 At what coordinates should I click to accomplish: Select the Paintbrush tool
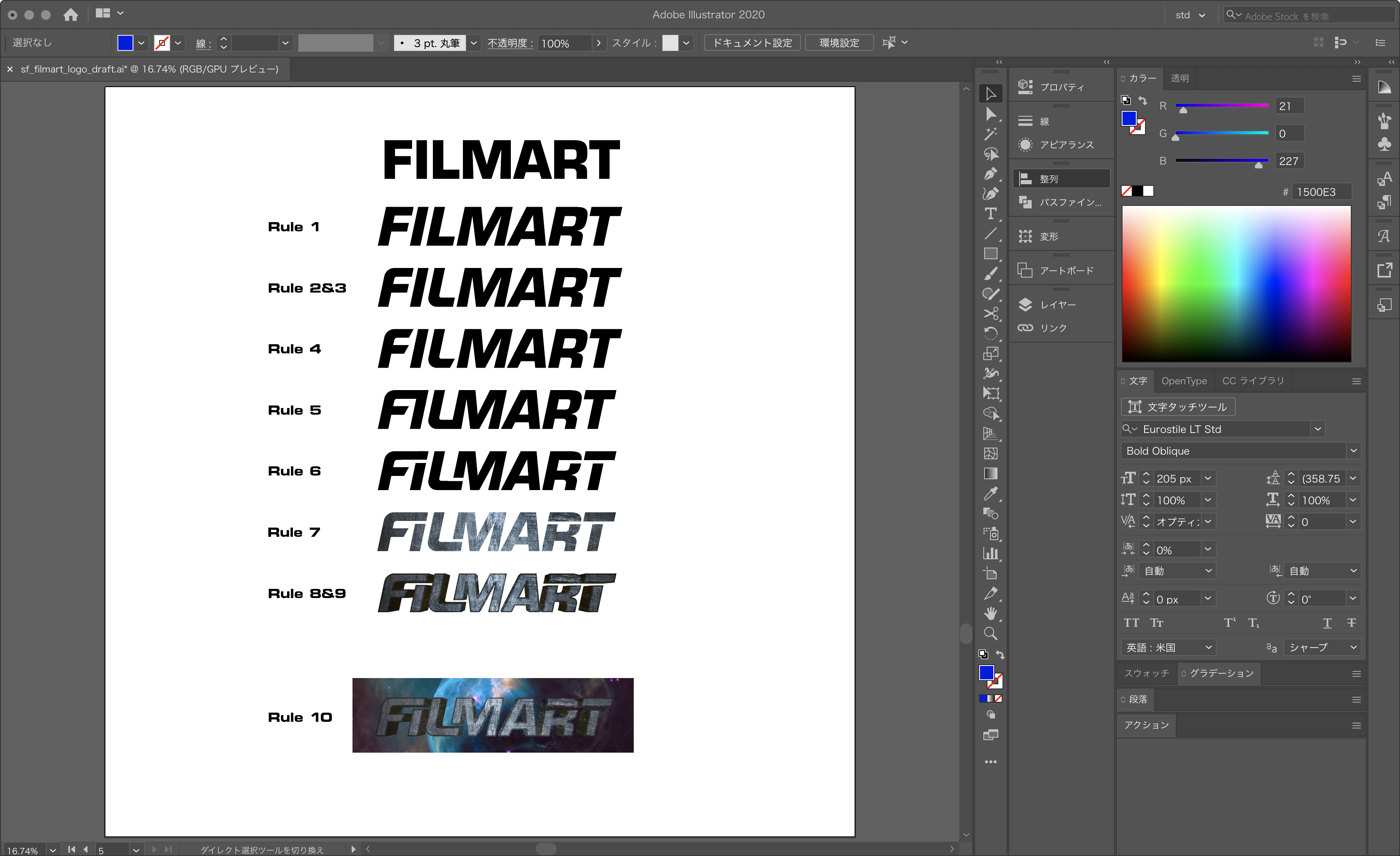pos(990,273)
